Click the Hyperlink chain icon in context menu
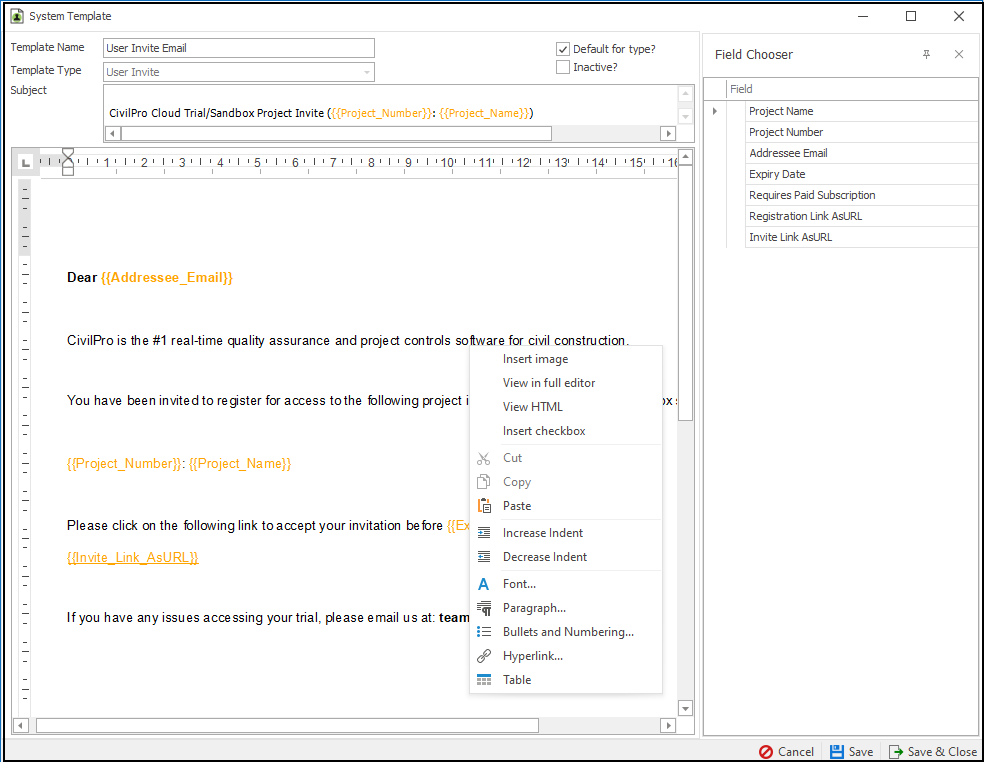984x762 pixels. (484, 656)
